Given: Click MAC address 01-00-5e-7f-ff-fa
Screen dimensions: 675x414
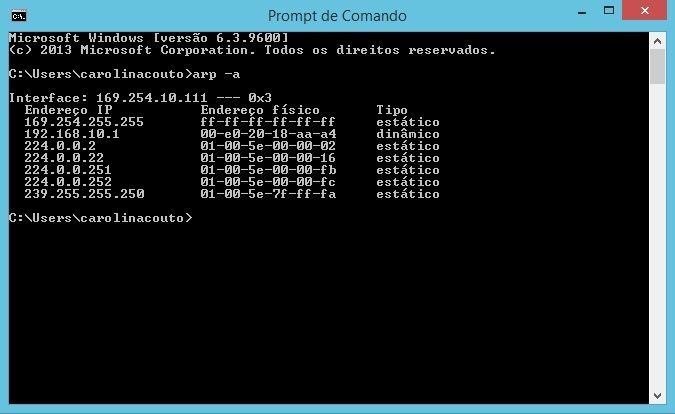Looking at the screenshot, I should click(x=268, y=194).
